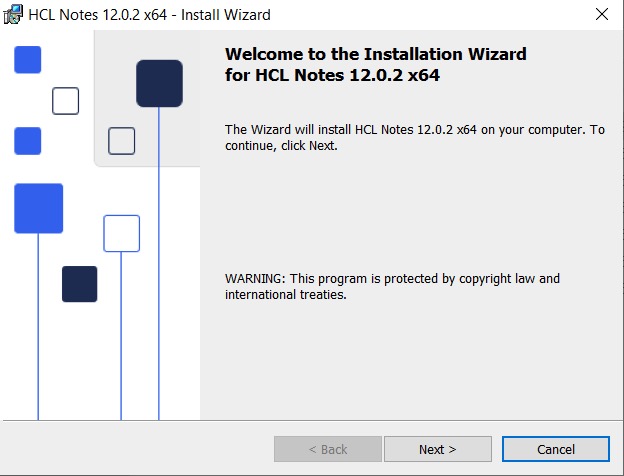The width and height of the screenshot is (624, 476).
Task: Click the large bright blue square graphic
Action: tap(38, 208)
